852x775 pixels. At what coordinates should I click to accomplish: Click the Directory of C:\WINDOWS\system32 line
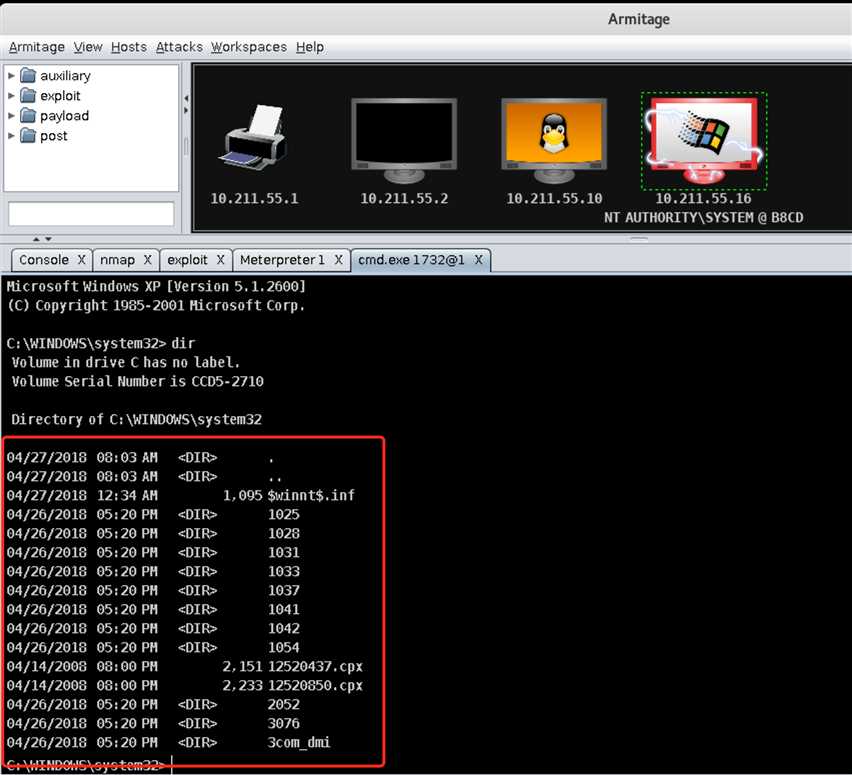tap(136, 419)
